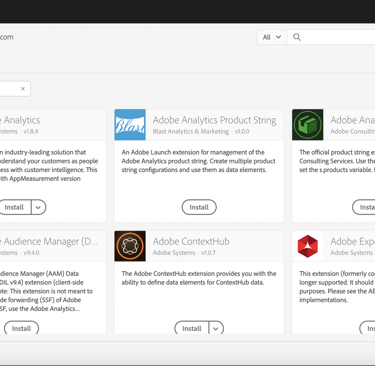The width and height of the screenshot is (375, 366).
Task: Click the Install button under the green package card
Action: (x=364, y=207)
